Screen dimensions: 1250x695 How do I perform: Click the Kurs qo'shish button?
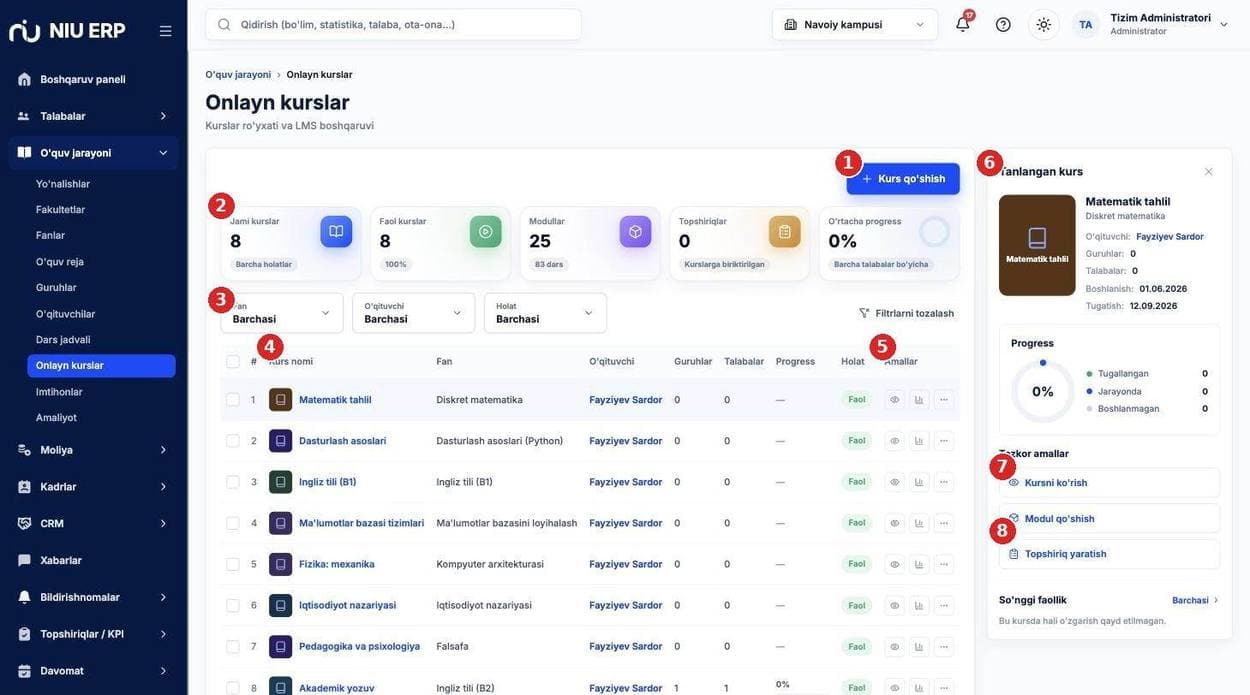[903, 179]
